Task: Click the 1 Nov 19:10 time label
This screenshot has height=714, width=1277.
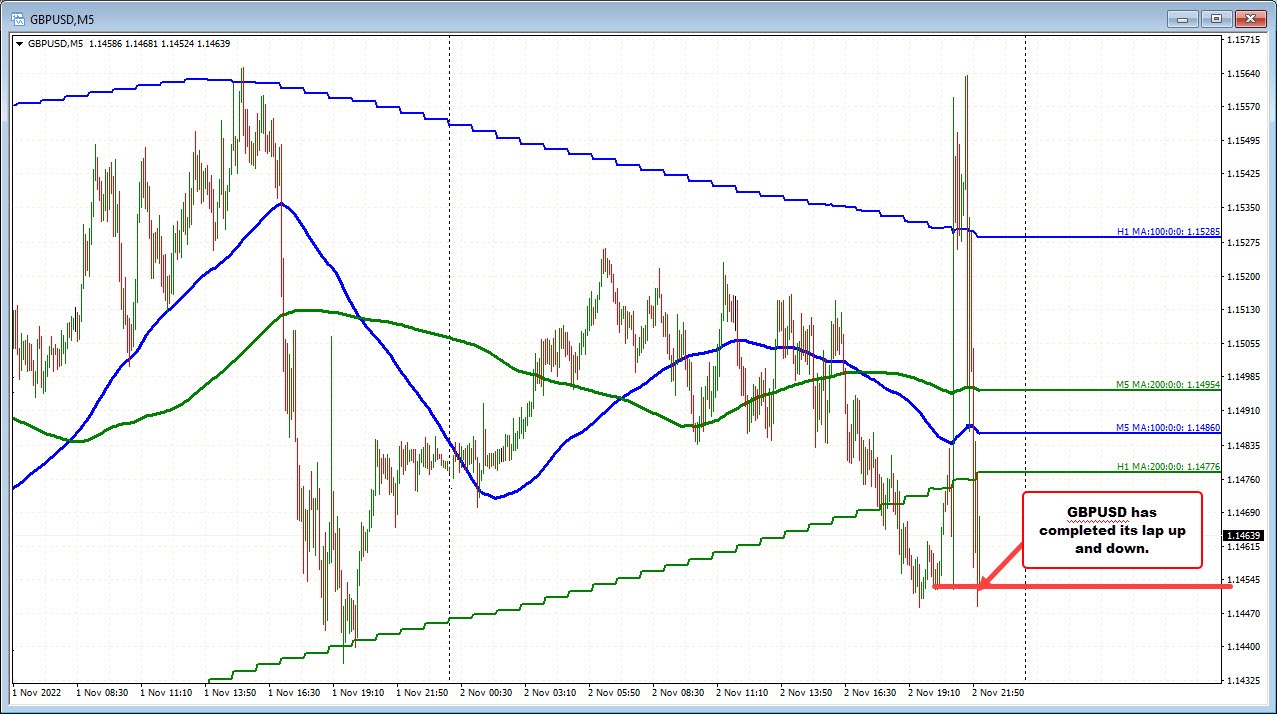Action: tap(359, 691)
